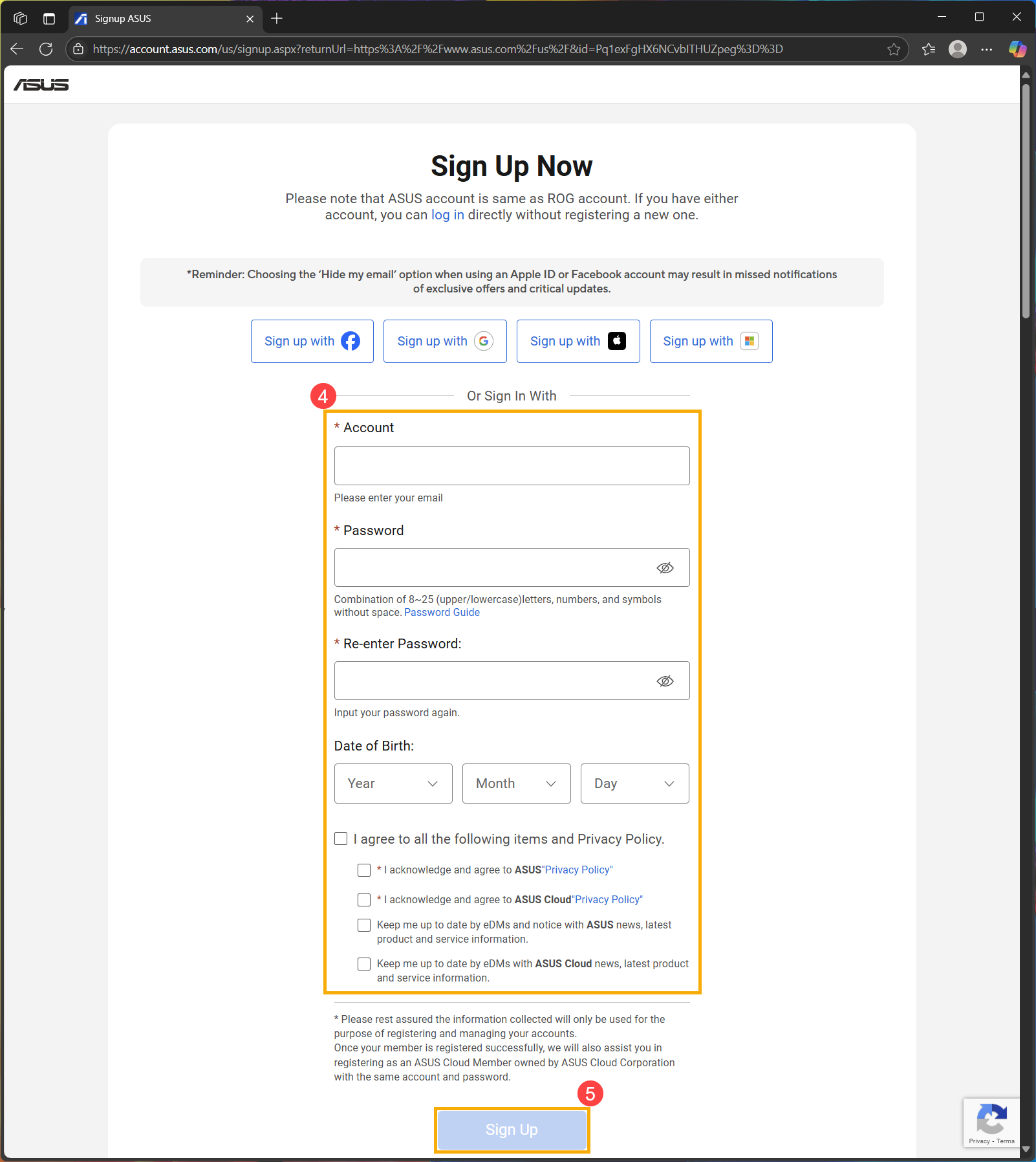Open the Copilot icon in the toolbar
This screenshot has height=1162, width=1036.
click(x=1017, y=49)
